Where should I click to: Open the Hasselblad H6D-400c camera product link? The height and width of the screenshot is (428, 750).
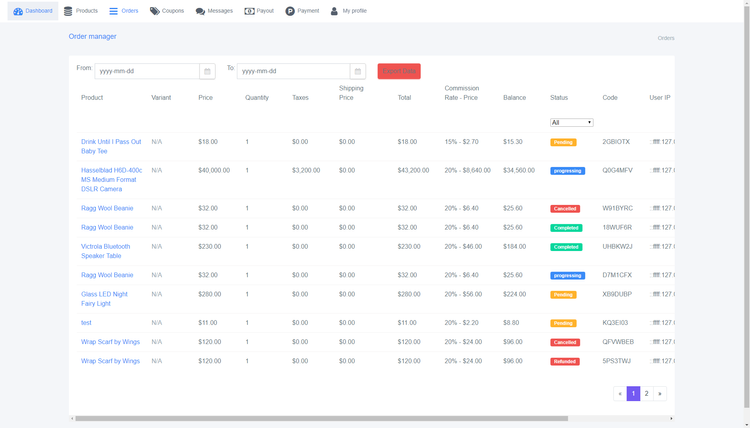point(111,180)
